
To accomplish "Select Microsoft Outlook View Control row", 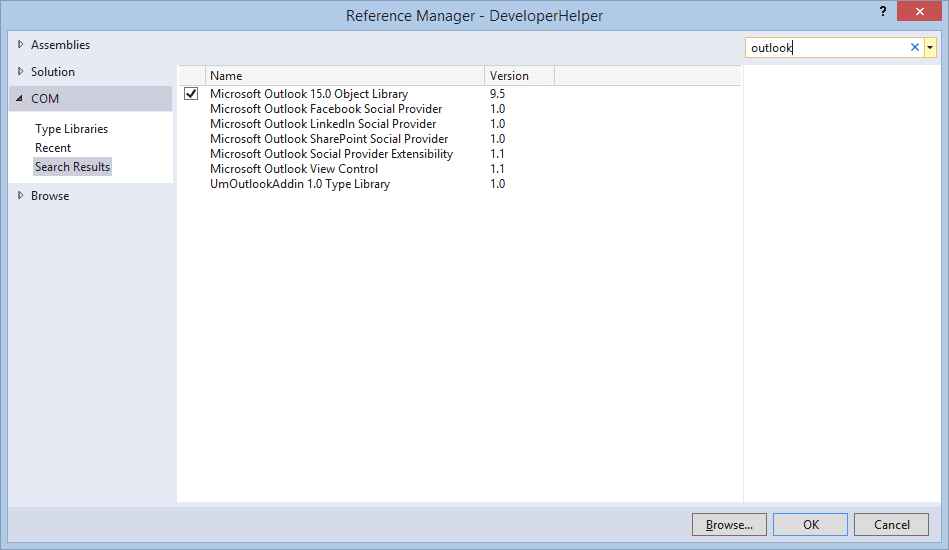I will click(460, 169).
